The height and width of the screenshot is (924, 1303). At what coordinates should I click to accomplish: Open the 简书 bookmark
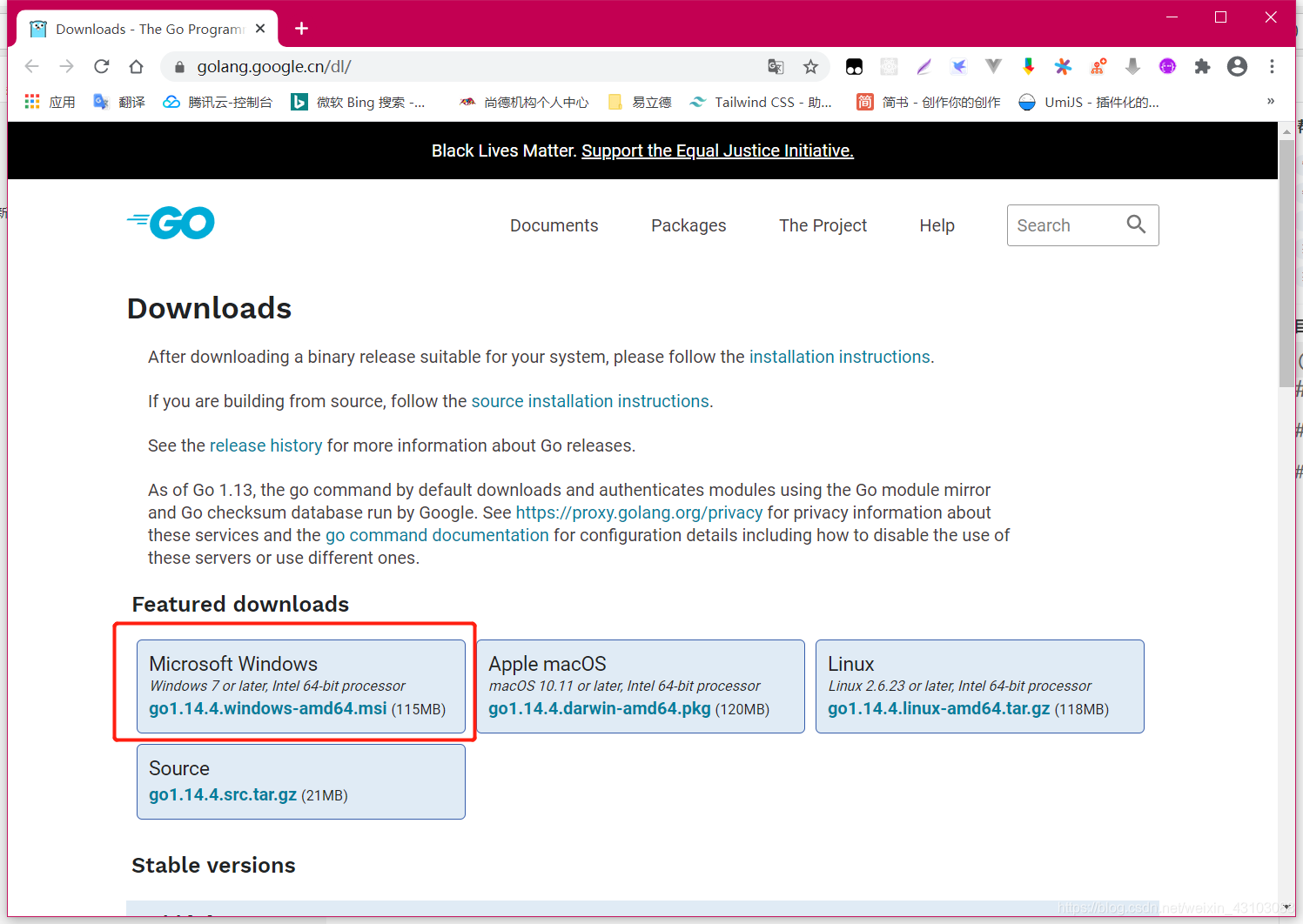click(x=929, y=102)
